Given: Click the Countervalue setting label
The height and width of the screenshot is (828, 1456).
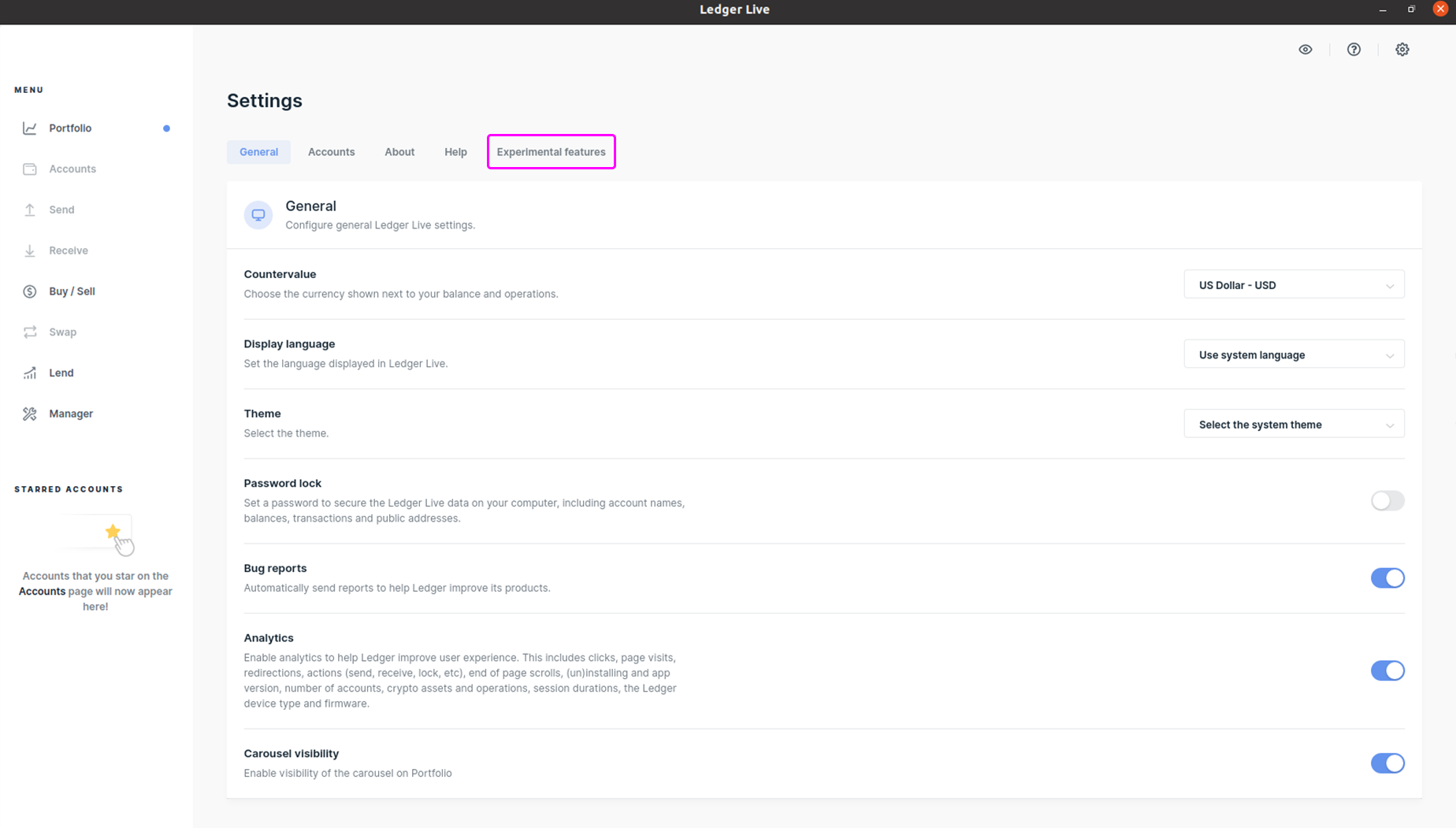Looking at the screenshot, I should (x=280, y=274).
